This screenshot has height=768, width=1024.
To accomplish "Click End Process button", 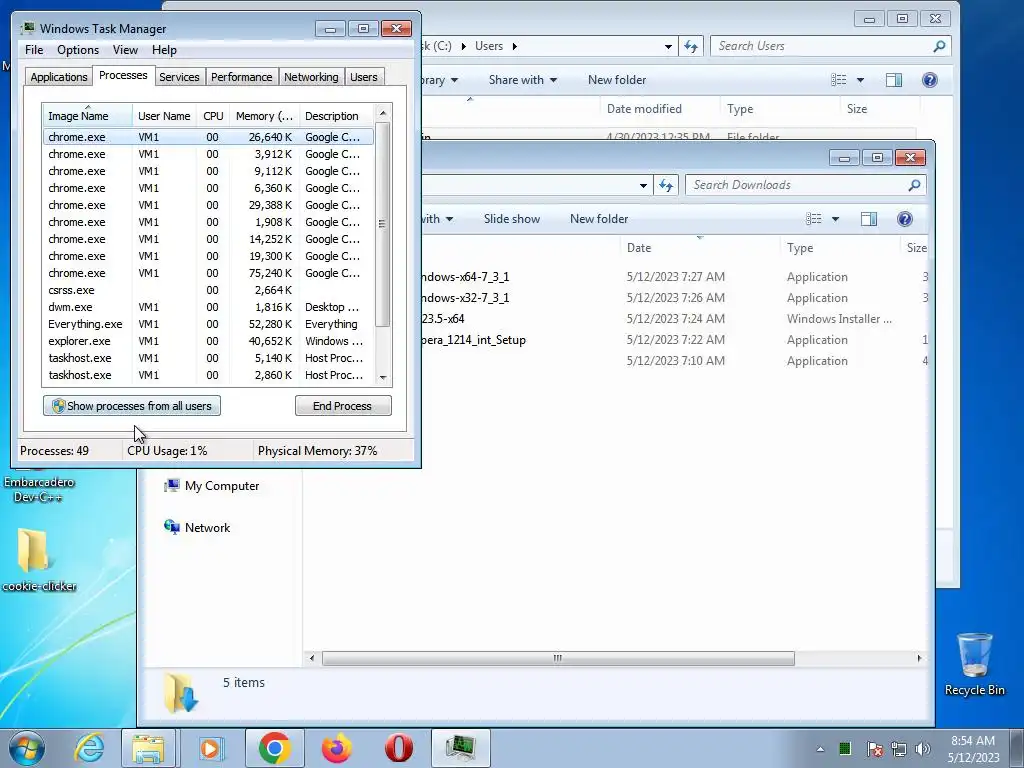I will 343,406.
